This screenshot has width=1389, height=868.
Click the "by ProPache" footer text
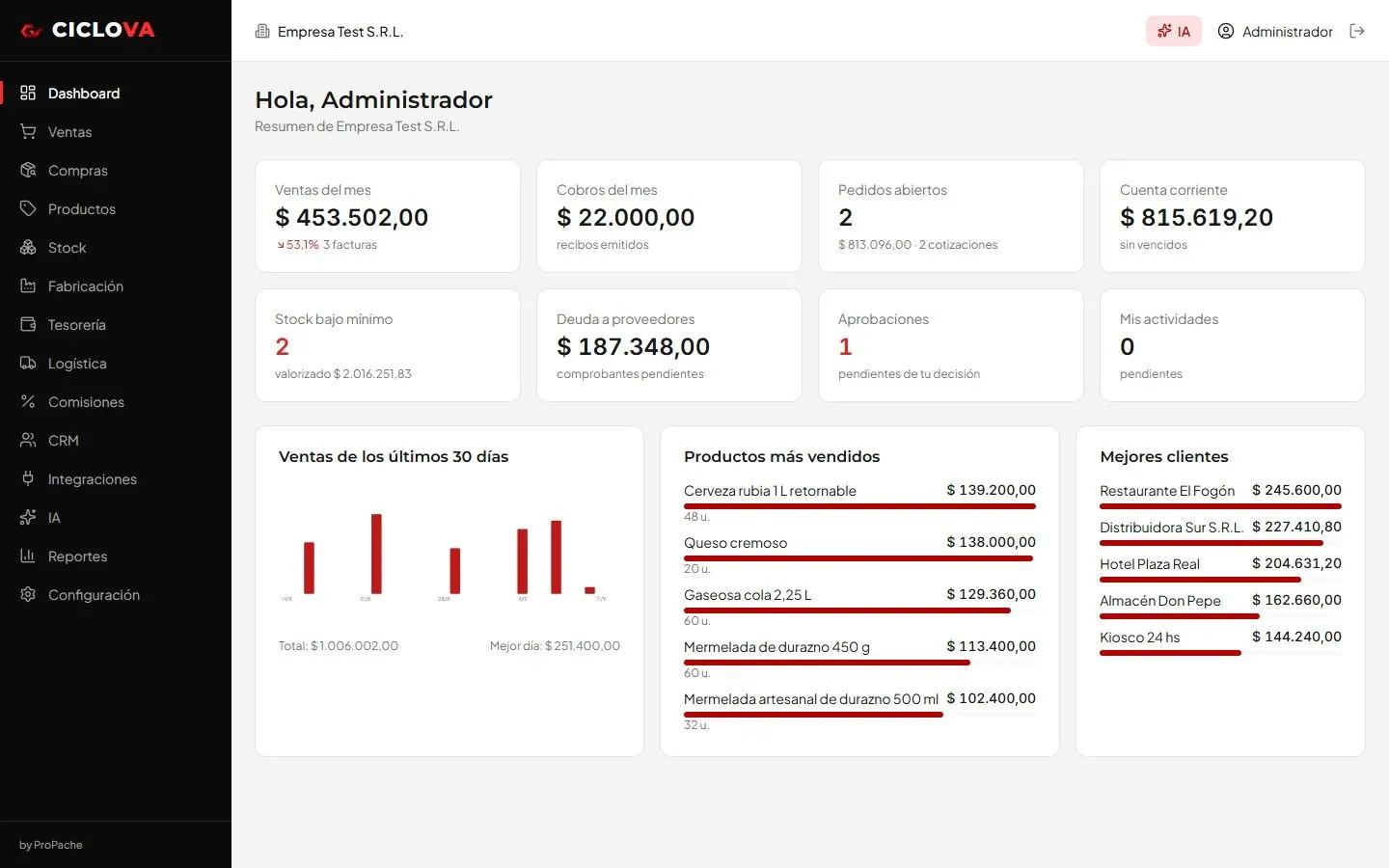coord(51,845)
